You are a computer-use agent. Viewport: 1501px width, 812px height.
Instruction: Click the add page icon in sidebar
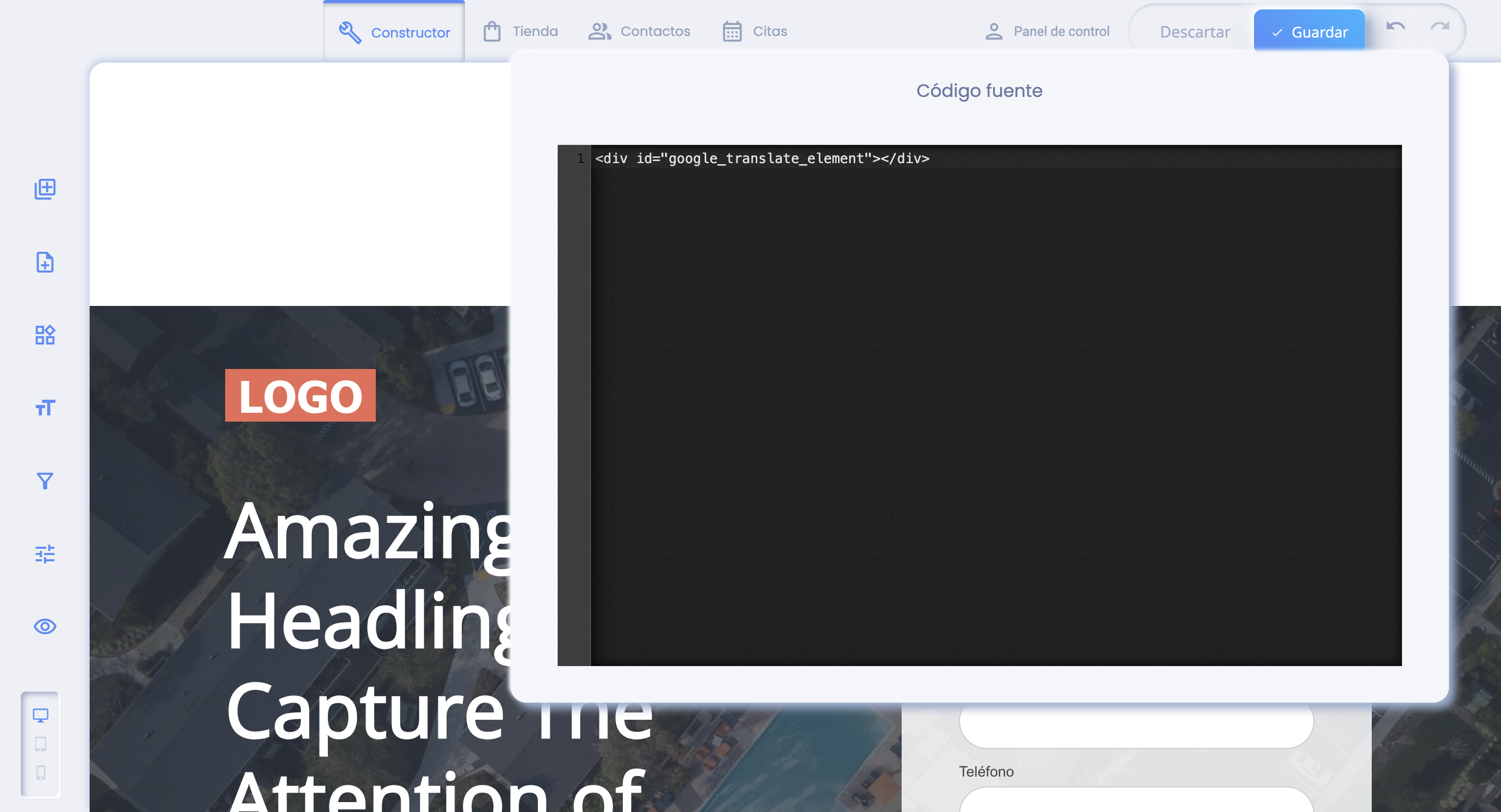tap(45, 262)
